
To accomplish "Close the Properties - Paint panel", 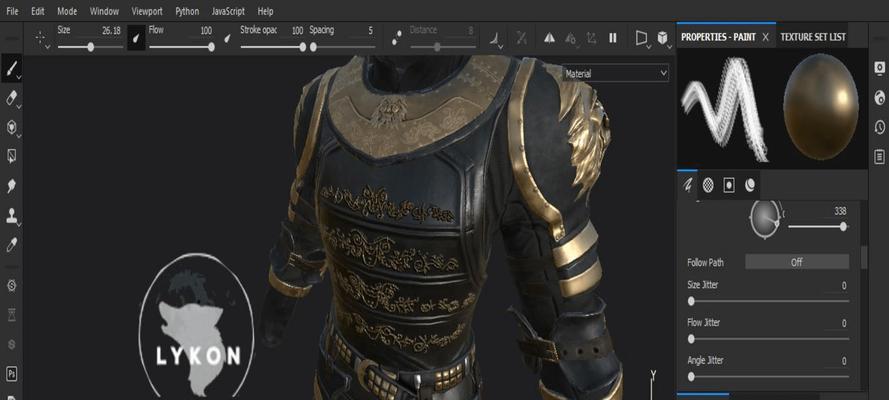I will 765,37.
